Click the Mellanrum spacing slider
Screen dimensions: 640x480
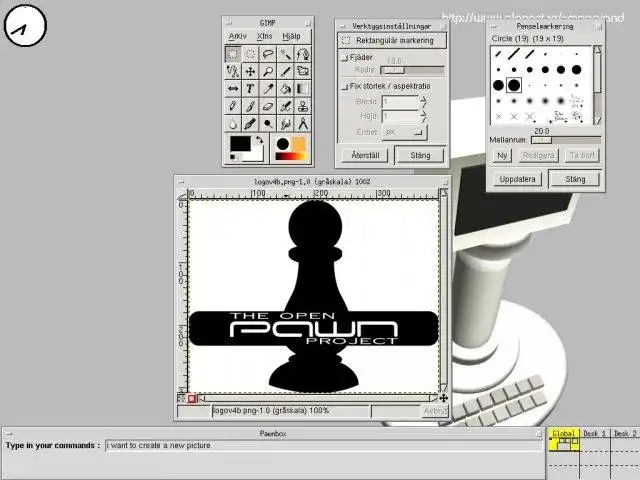[566, 140]
